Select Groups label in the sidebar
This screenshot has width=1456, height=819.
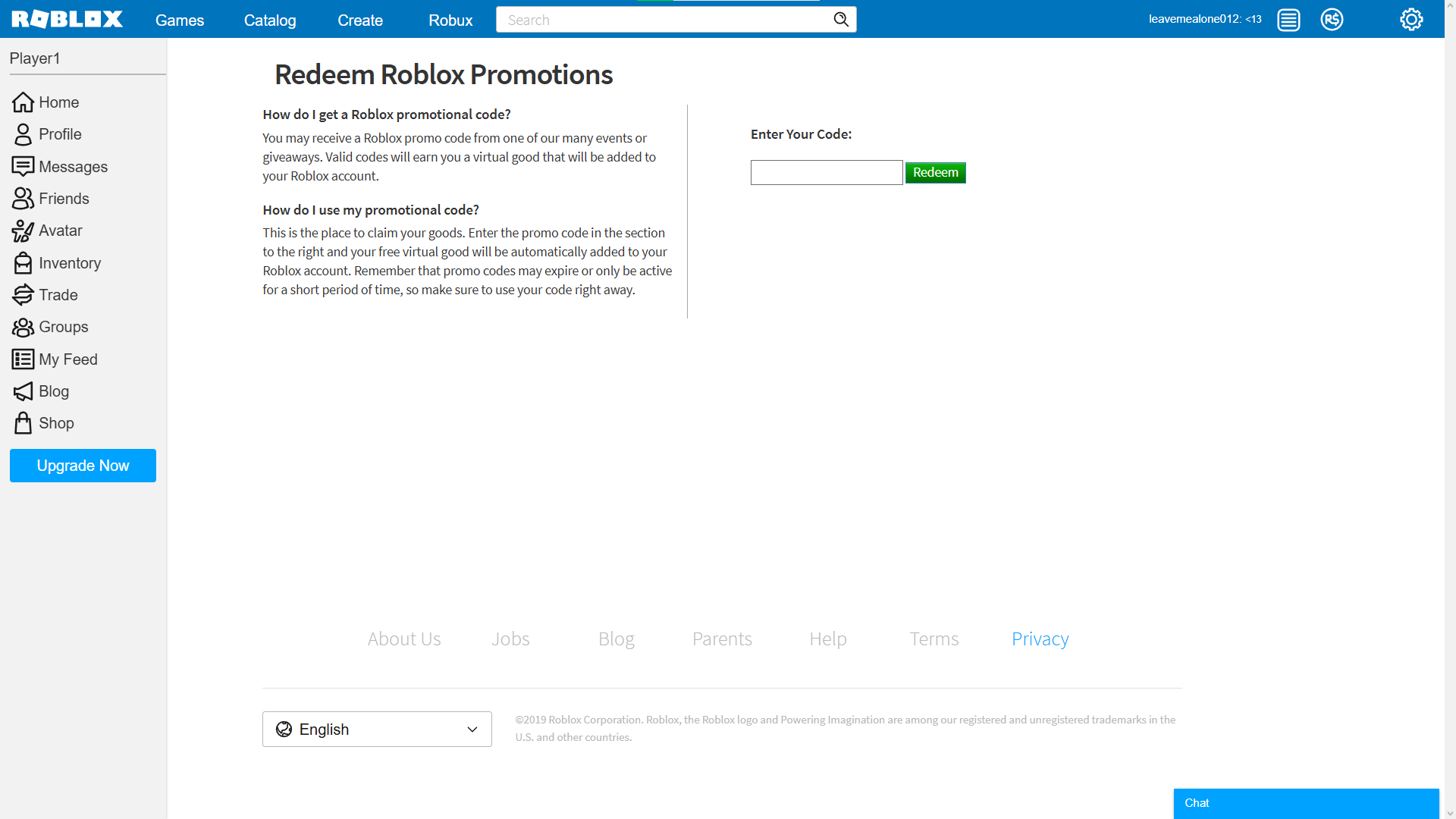(64, 327)
